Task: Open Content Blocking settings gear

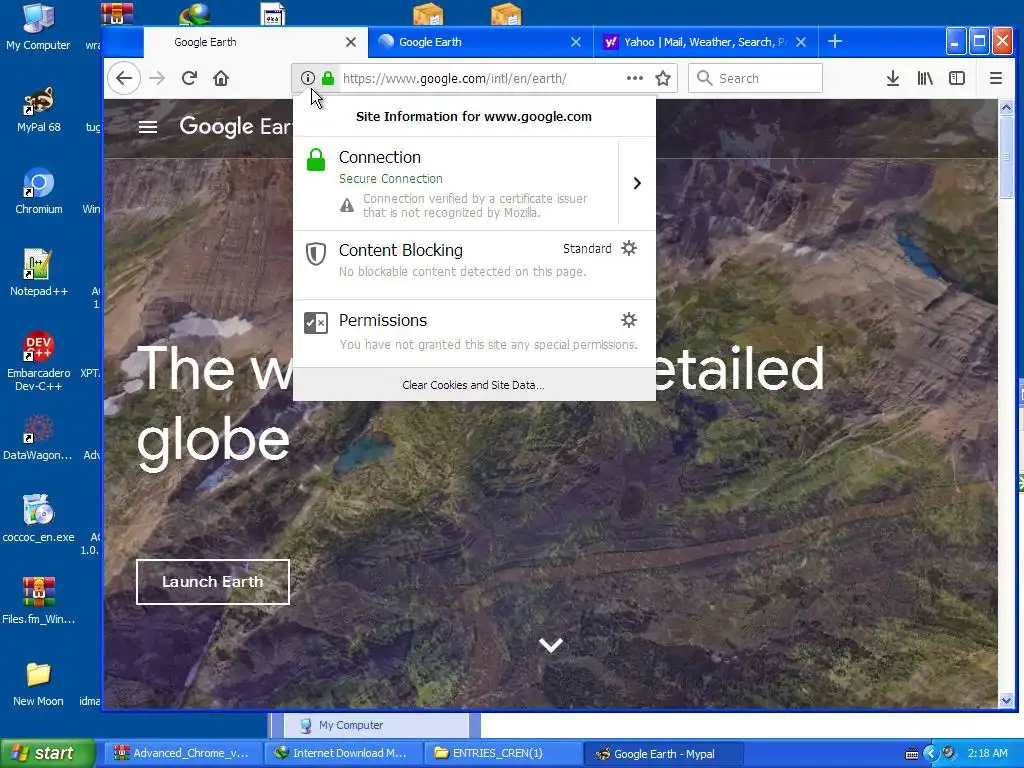Action: tap(629, 248)
